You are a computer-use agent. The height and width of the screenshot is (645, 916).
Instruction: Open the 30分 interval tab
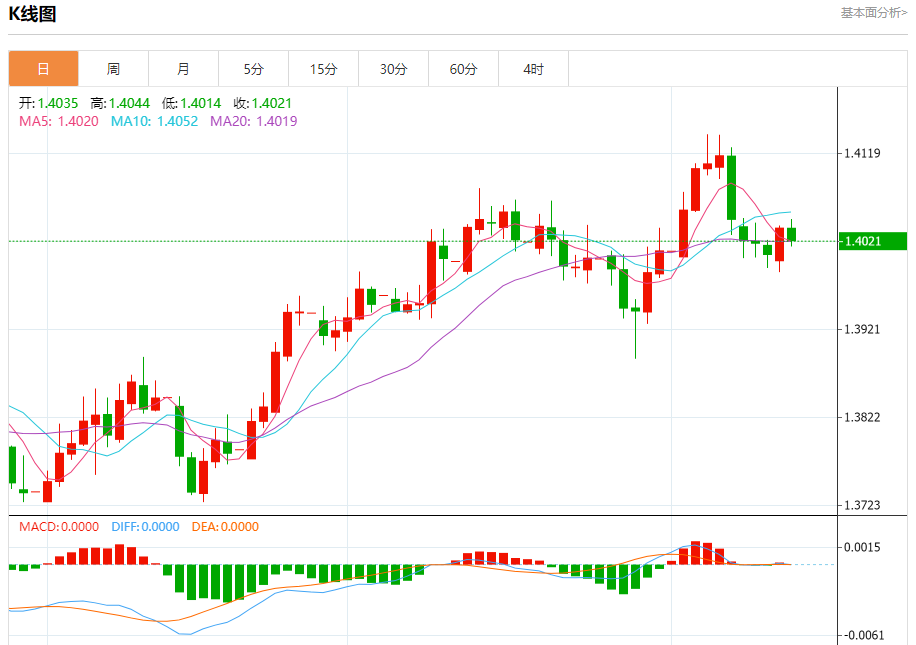pos(394,69)
